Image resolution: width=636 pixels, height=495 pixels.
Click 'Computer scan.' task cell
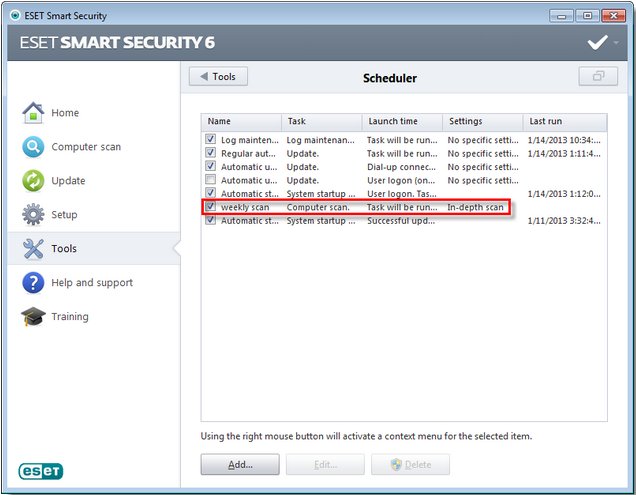click(x=318, y=207)
